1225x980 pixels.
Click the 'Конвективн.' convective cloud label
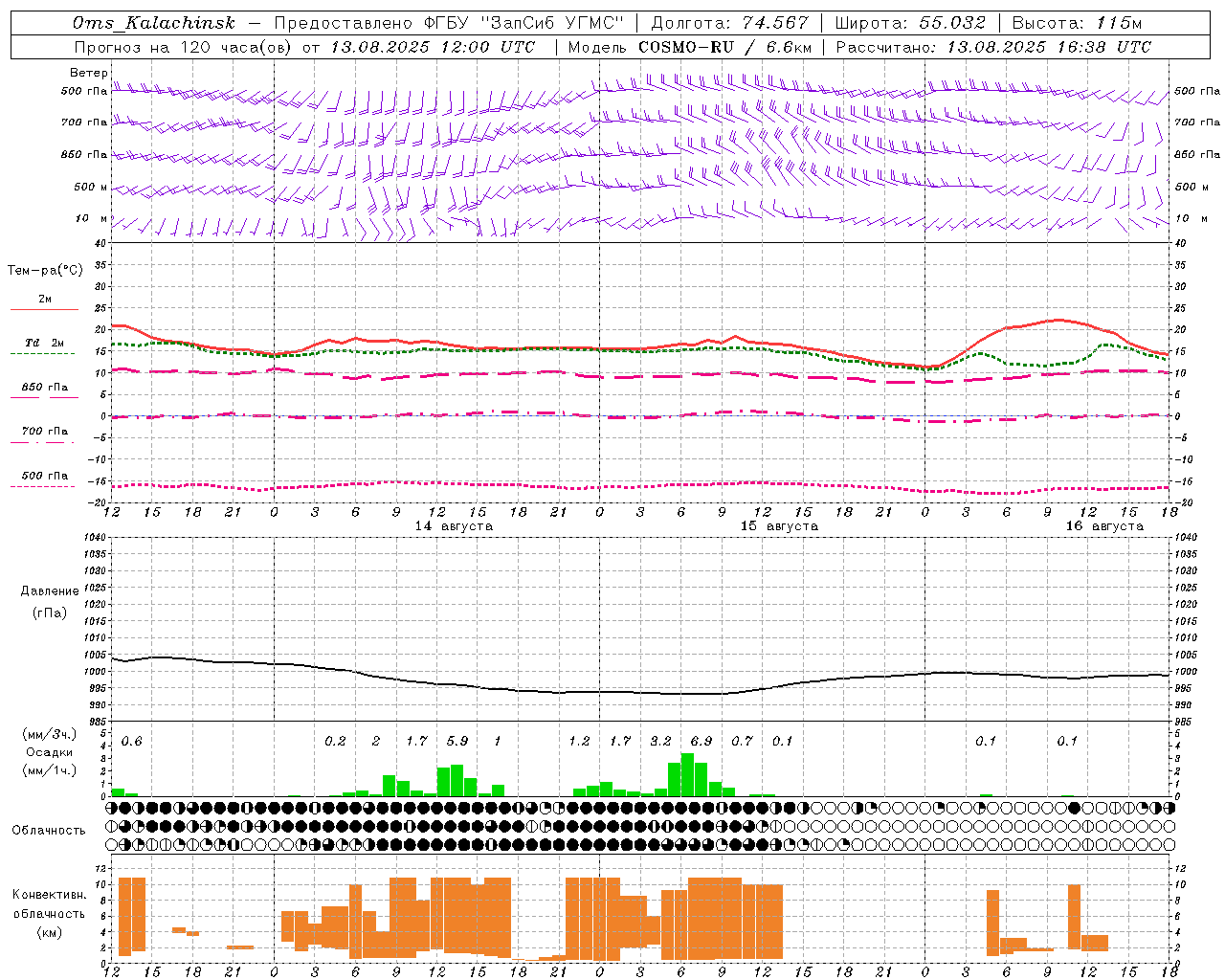49,895
